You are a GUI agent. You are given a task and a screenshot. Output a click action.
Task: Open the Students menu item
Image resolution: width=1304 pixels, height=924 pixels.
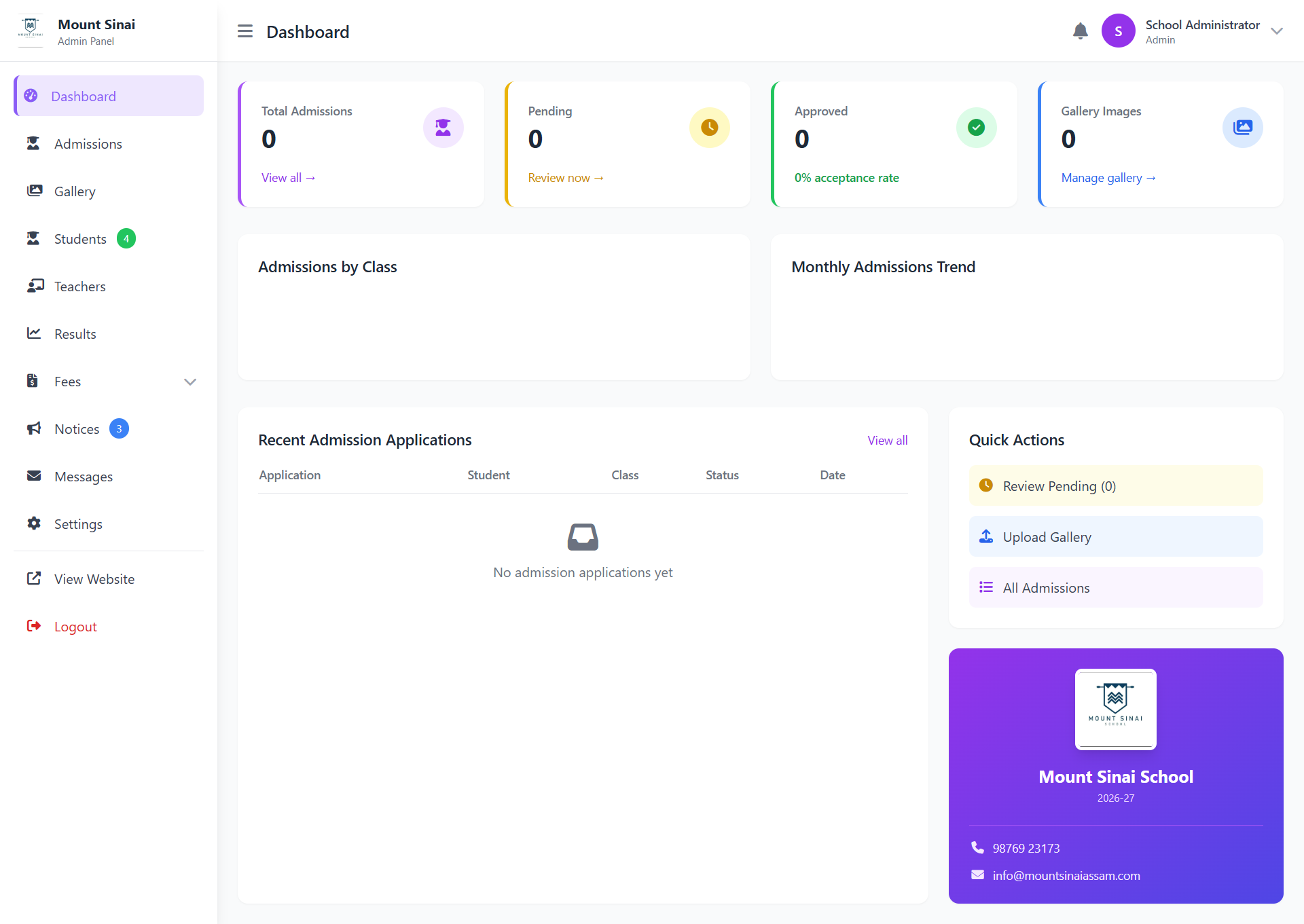[x=80, y=239]
